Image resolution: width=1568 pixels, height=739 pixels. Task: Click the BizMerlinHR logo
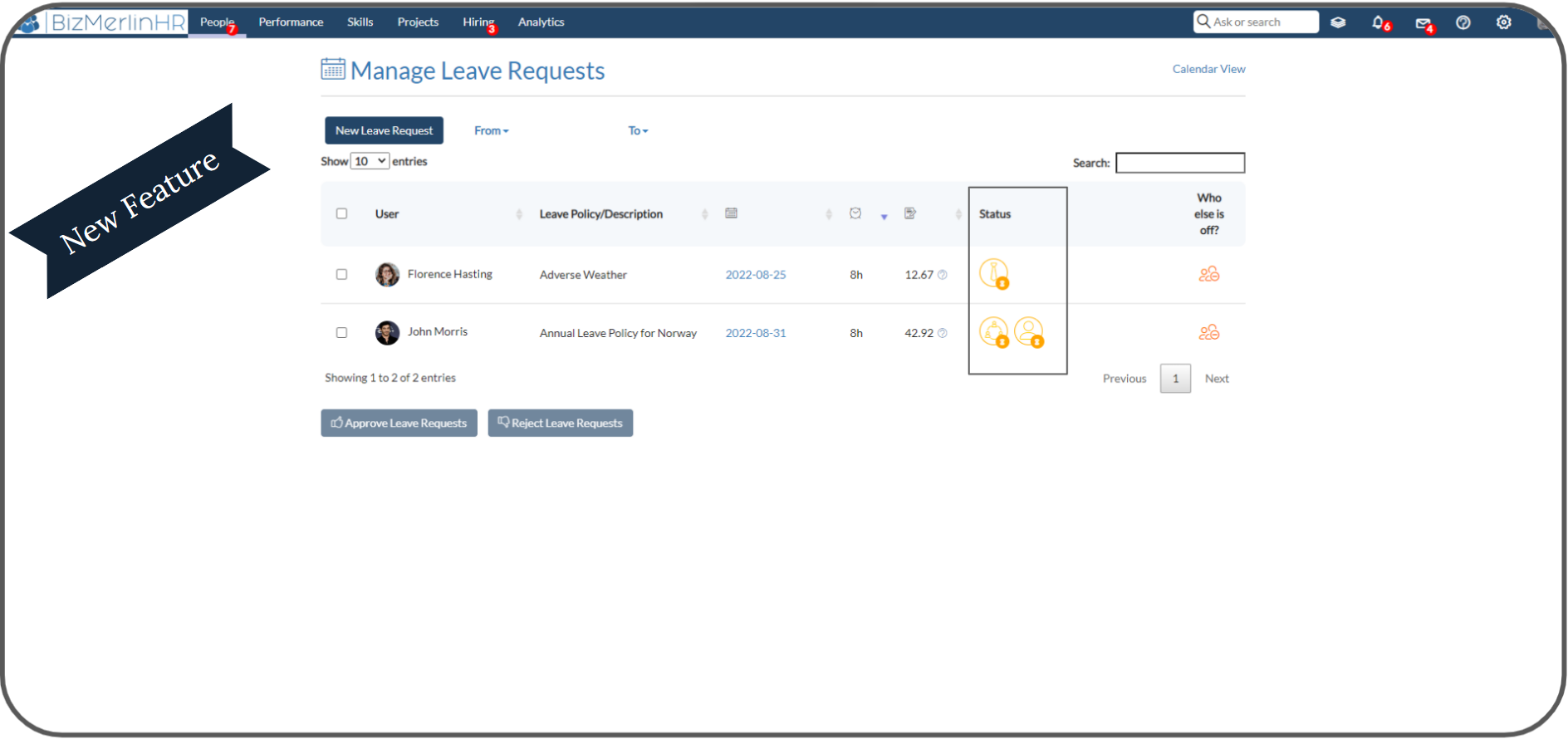tap(101, 22)
